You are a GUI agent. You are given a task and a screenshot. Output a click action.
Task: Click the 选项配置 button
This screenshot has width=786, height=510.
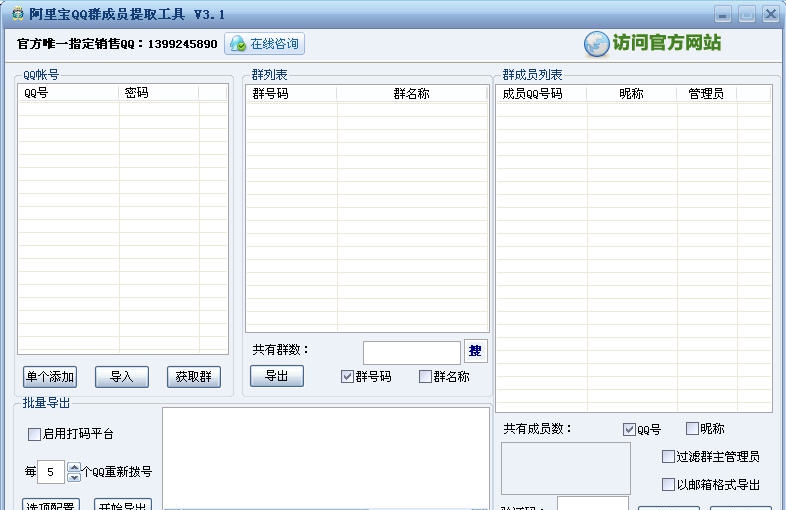pos(51,504)
